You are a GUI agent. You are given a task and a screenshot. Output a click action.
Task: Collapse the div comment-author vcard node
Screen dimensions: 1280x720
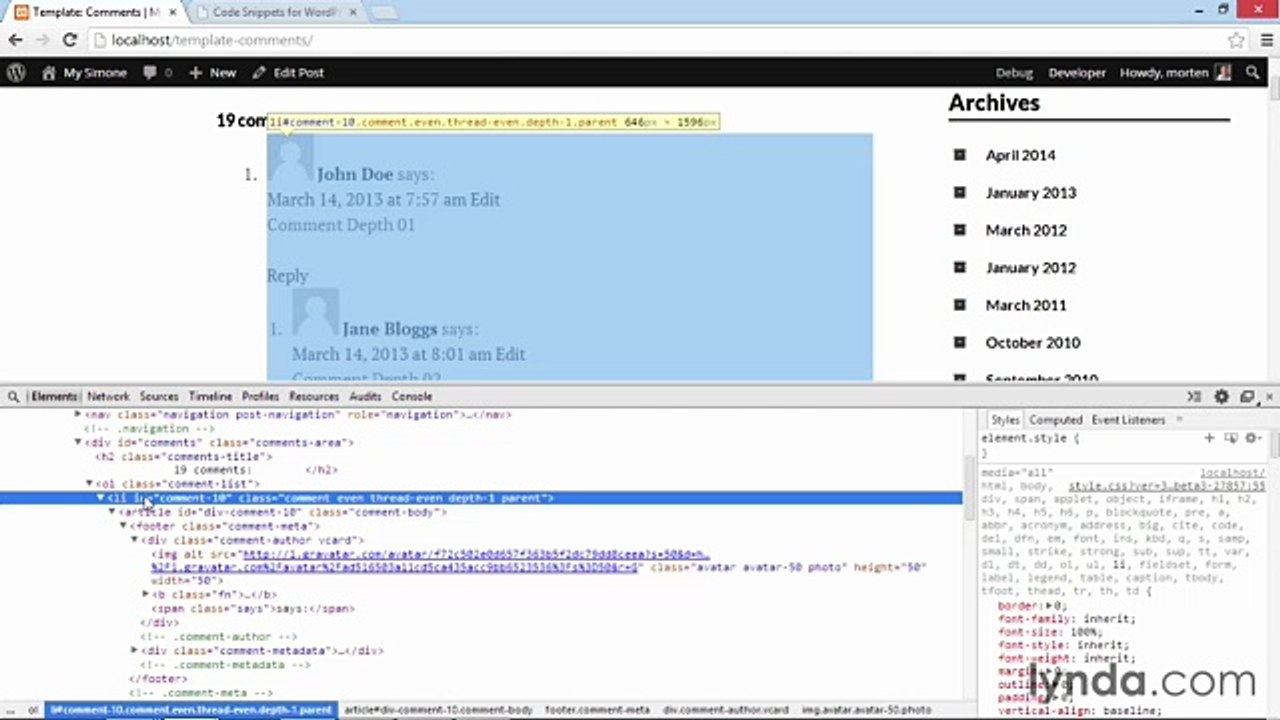pos(134,540)
